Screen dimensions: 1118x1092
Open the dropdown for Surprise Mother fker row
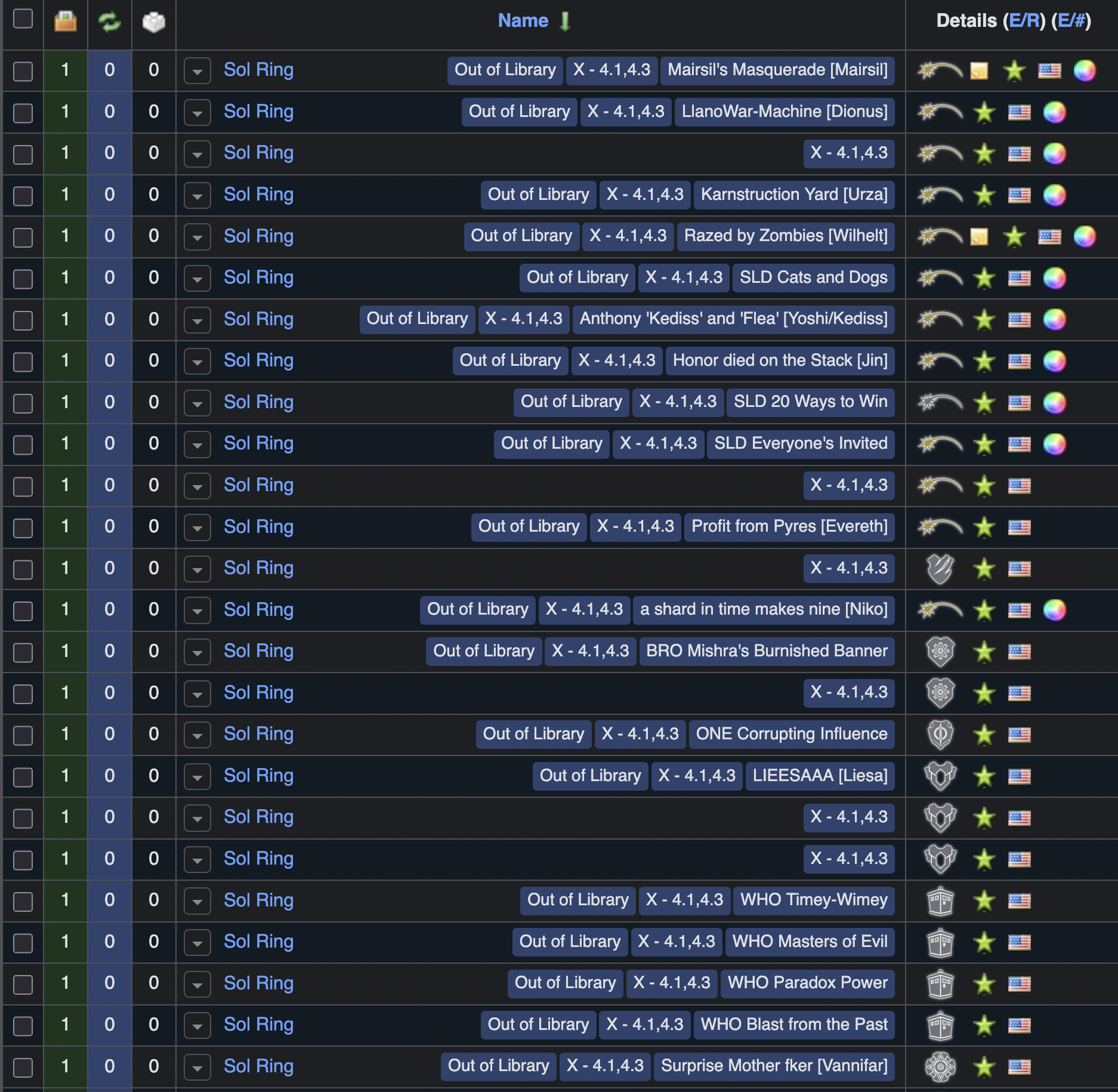[197, 1067]
